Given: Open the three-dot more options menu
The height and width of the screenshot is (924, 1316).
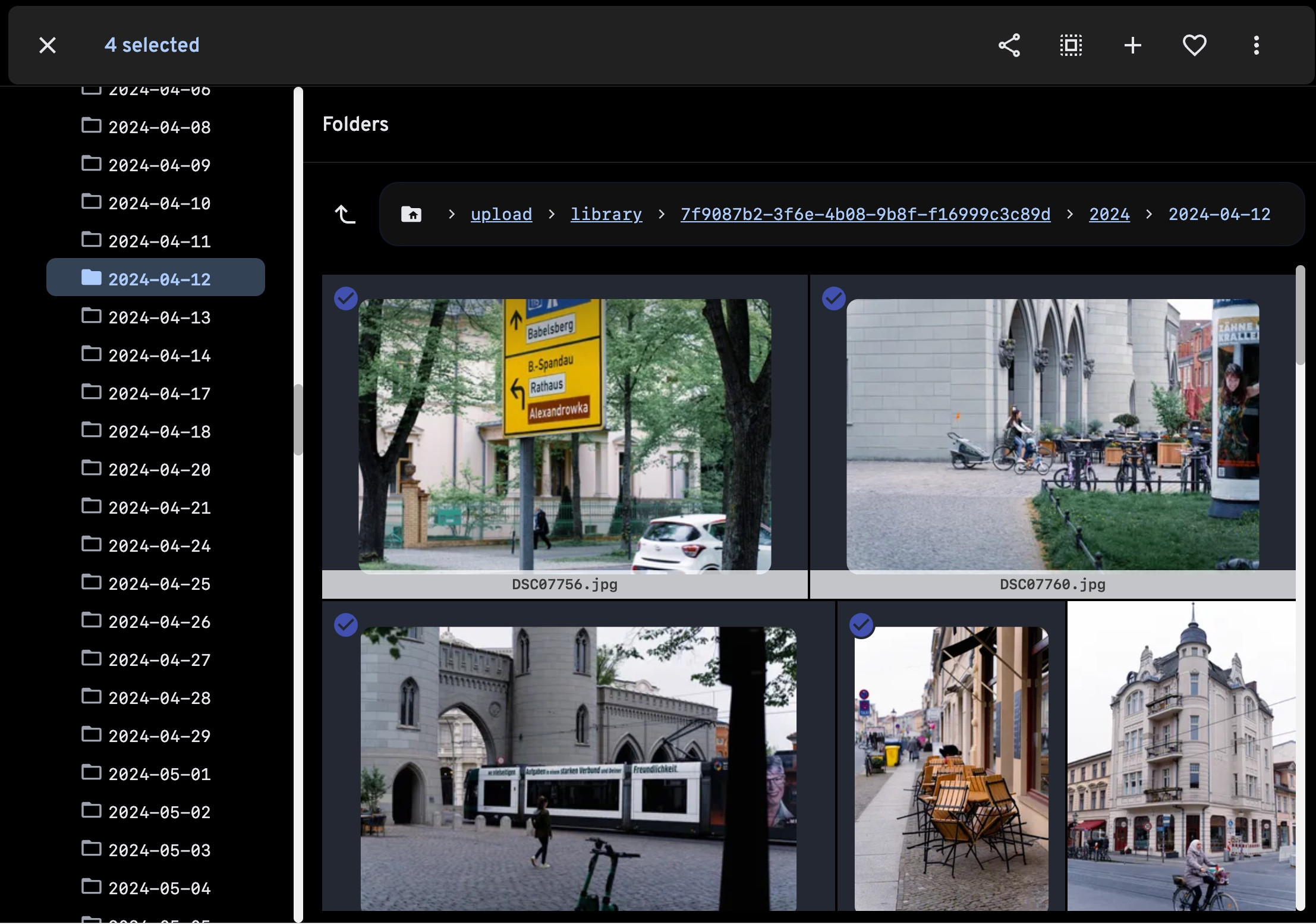Looking at the screenshot, I should coord(1257,45).
